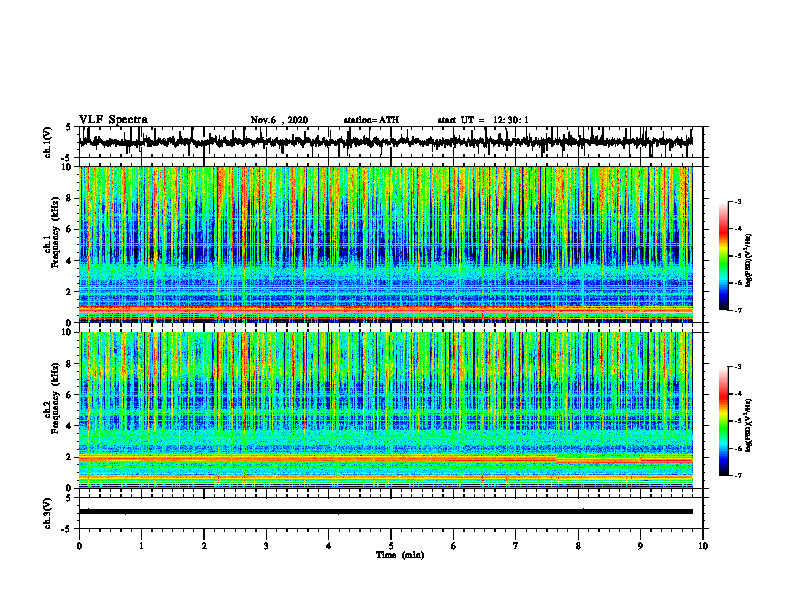792x612 pixels.
Task: Click "-3" tick on ch.1 color bar
Action: tap(738, 201)
